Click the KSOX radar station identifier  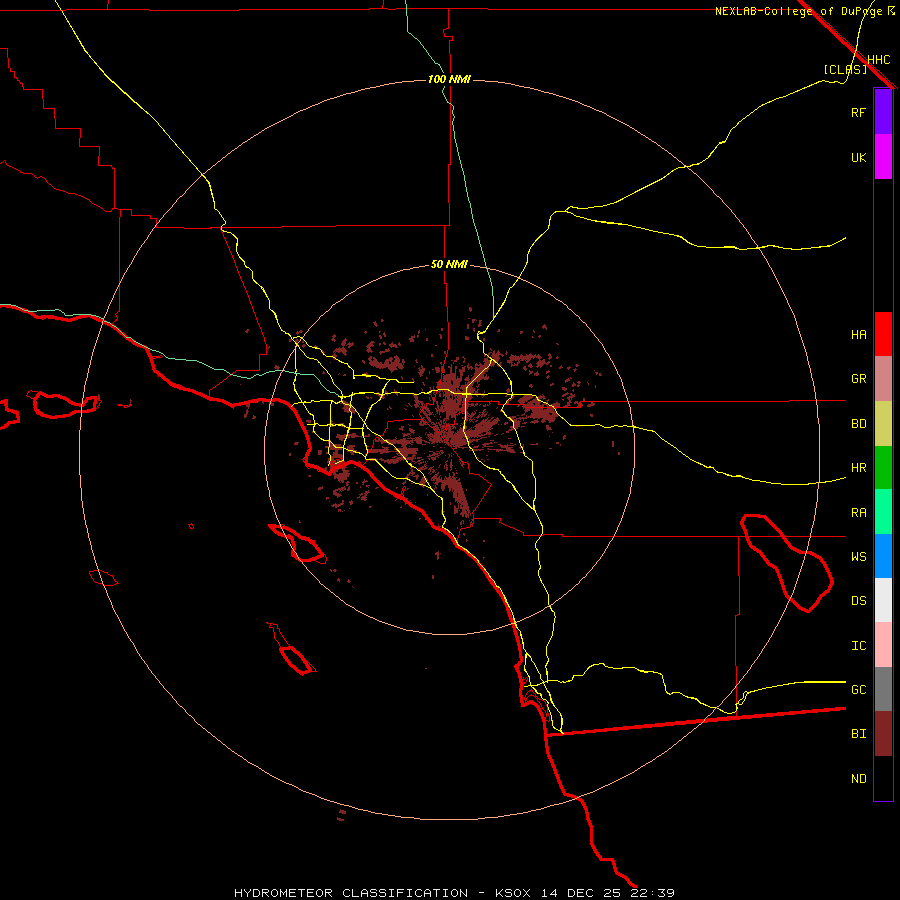513,893
